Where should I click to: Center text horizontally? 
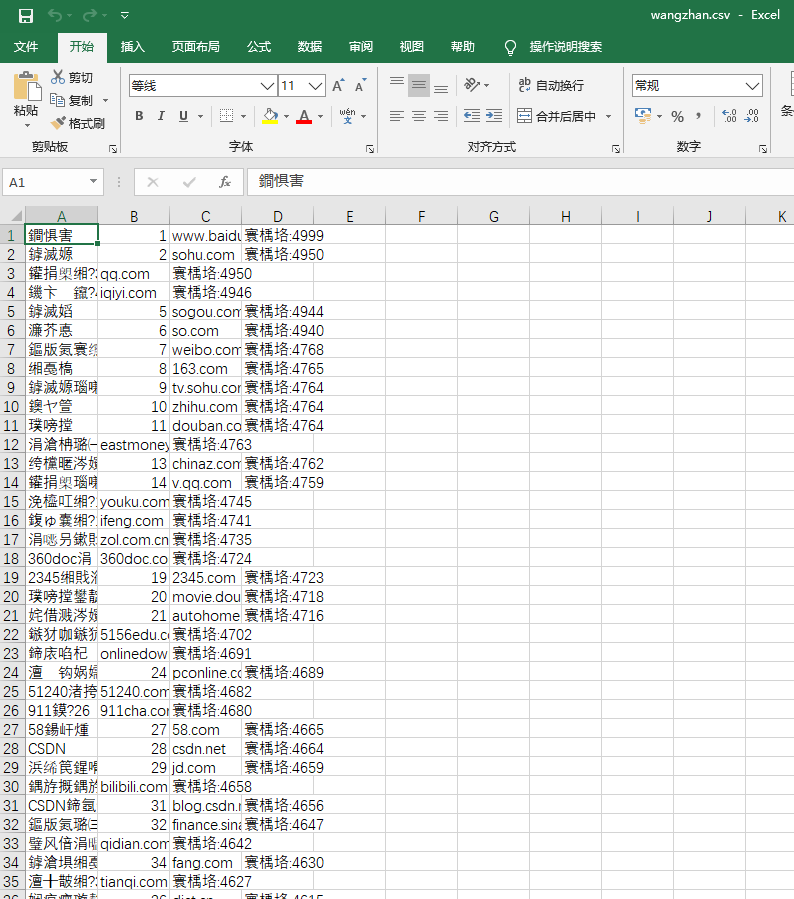[x=419, y=116]
